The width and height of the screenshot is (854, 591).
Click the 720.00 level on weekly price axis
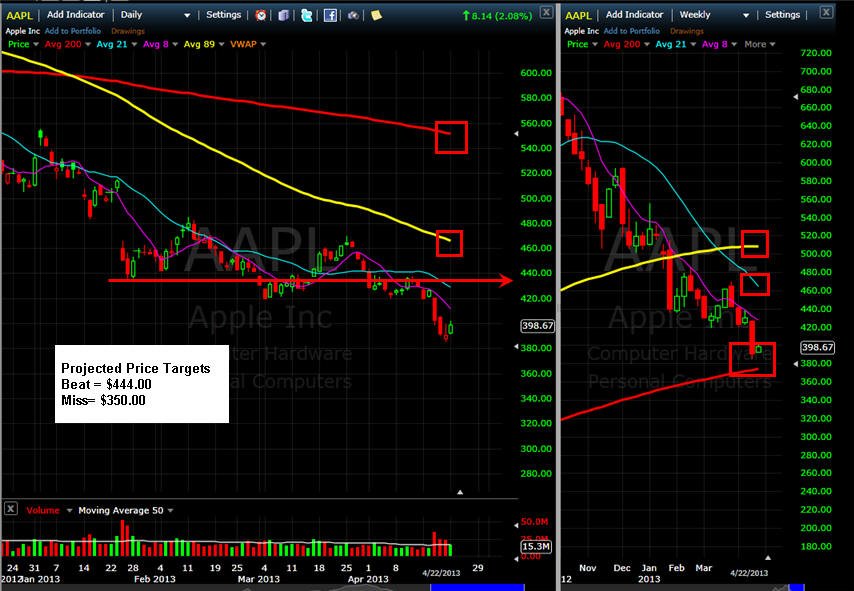816,53
